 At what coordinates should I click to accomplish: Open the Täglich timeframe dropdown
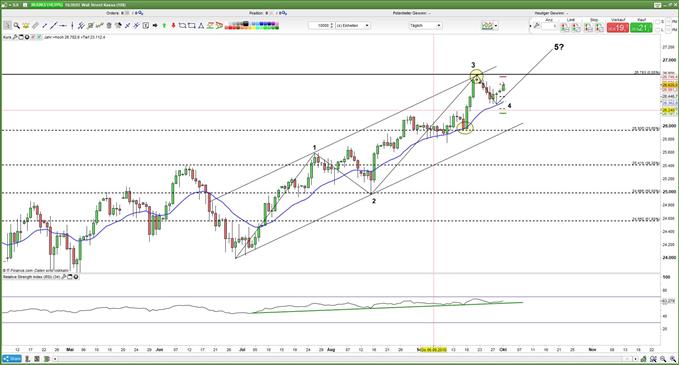426,26
